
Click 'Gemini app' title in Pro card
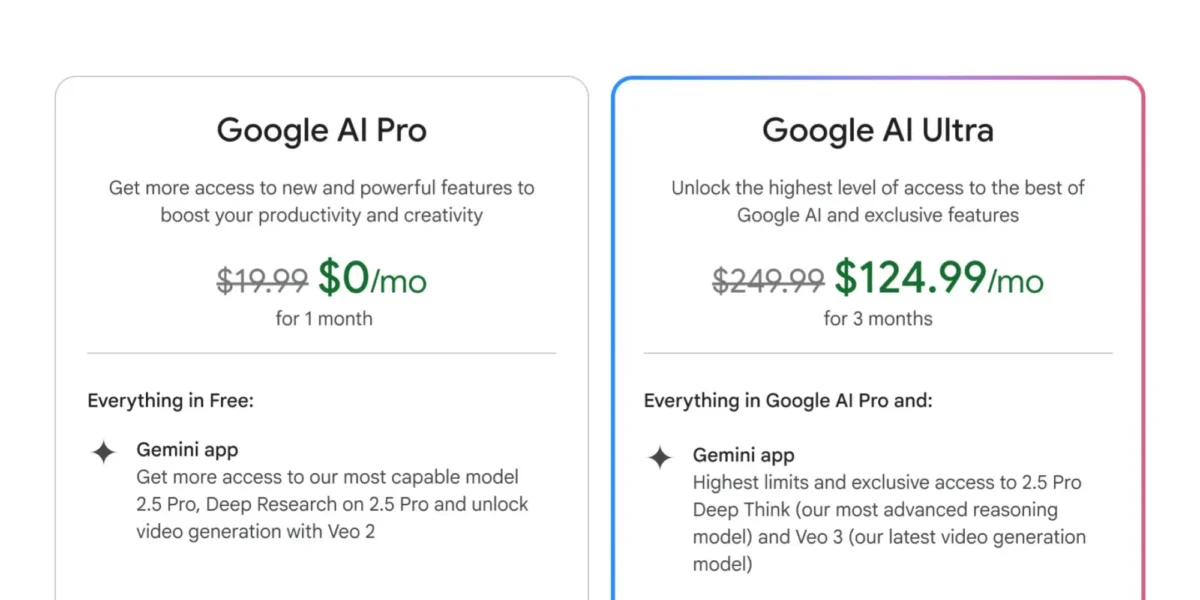[187, 450]
